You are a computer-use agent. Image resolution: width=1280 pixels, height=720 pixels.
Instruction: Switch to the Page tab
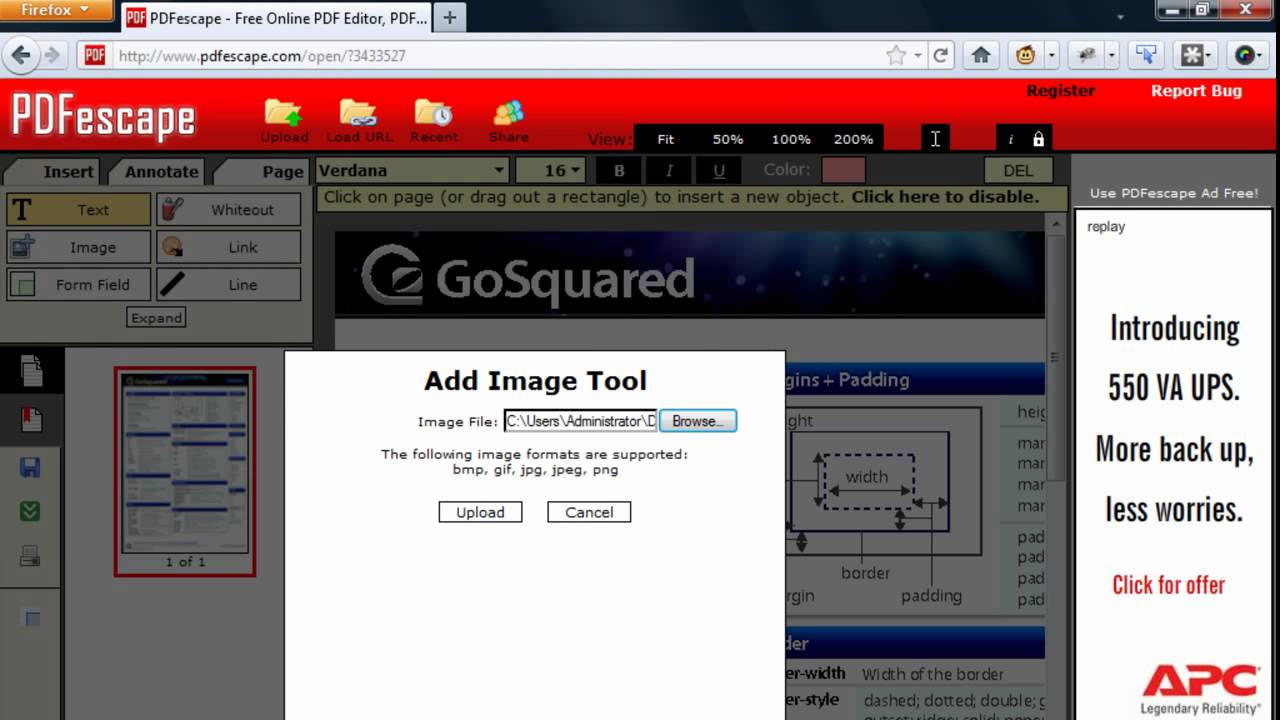(x=268, y=171)
